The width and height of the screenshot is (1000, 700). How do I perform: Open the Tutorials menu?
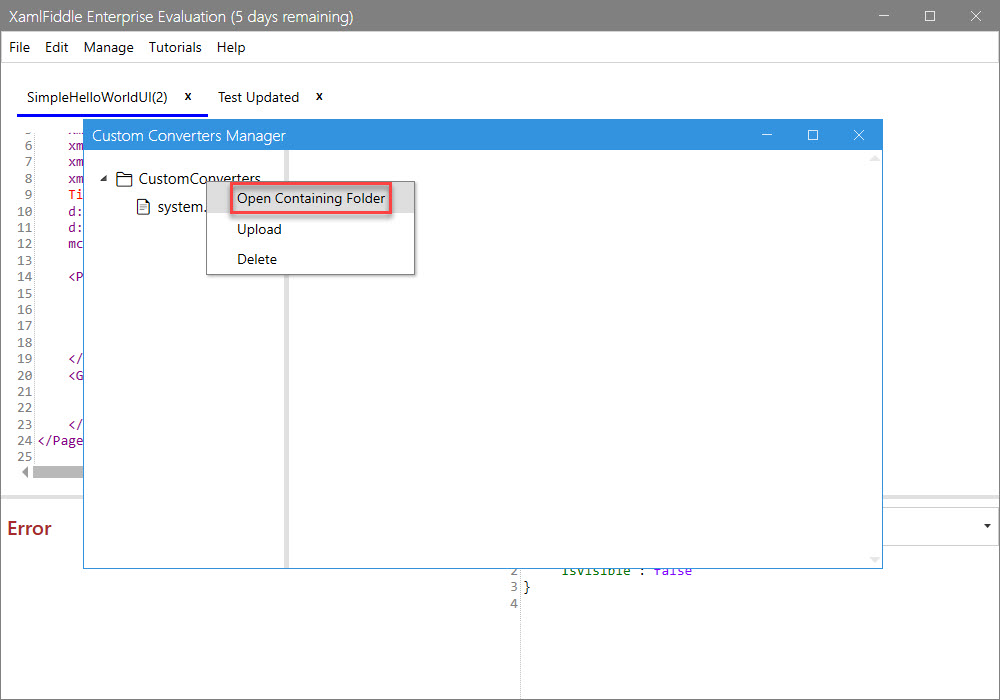click(175, 47)
